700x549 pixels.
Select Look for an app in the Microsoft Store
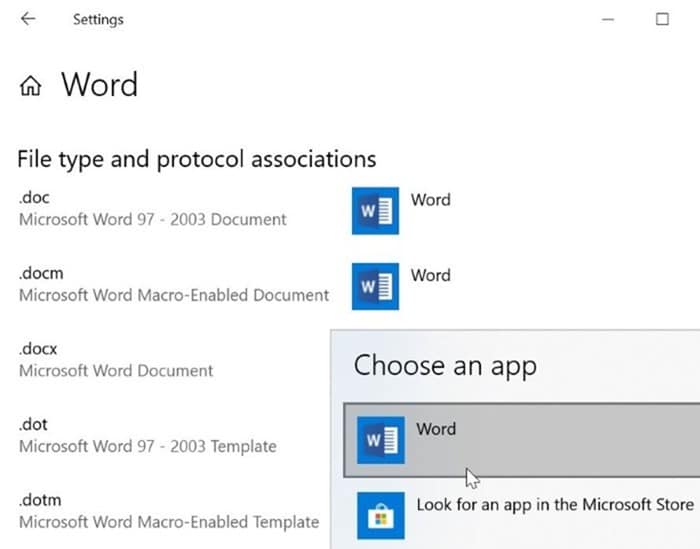(x=555, y=505)
